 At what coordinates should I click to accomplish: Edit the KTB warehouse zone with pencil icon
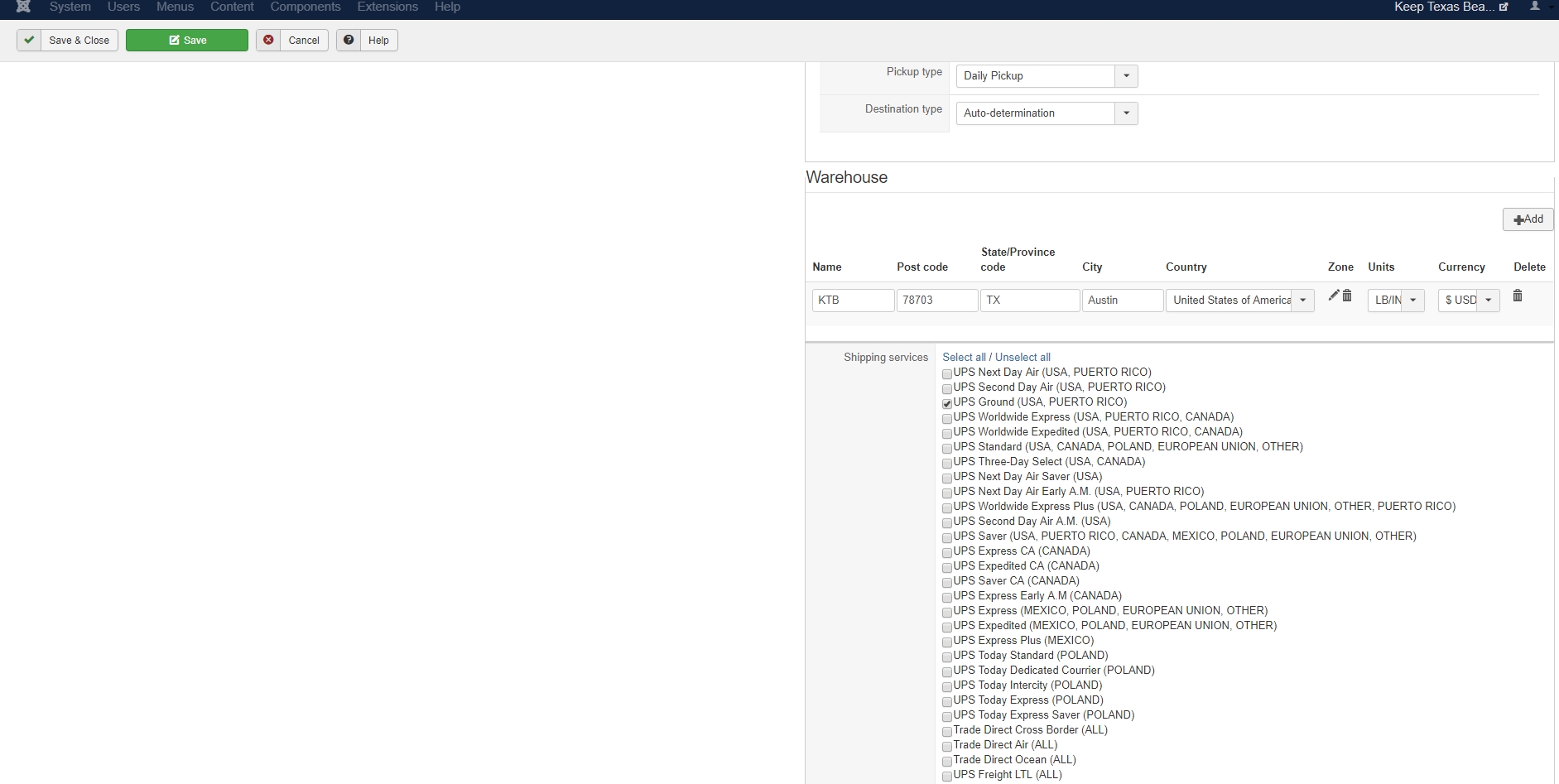pyautogui.click(x=1334, y=296)
